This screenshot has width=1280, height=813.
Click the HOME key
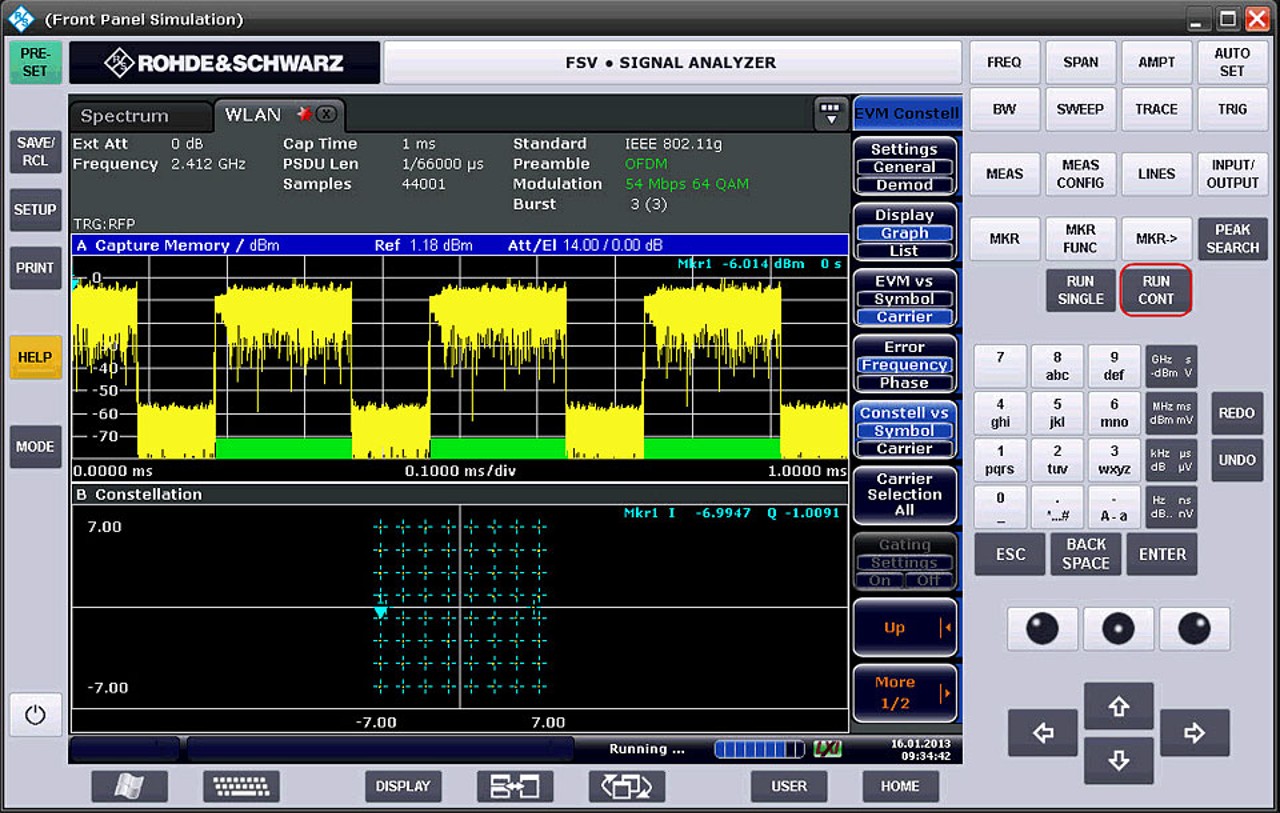[x=900, y=786]
